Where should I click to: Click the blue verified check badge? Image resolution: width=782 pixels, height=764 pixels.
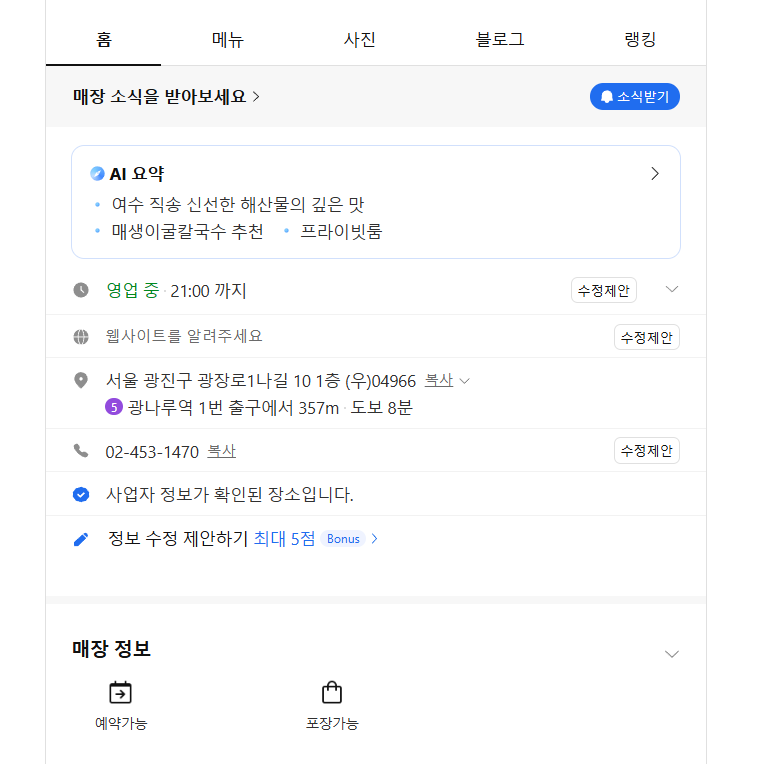[81, 494]
